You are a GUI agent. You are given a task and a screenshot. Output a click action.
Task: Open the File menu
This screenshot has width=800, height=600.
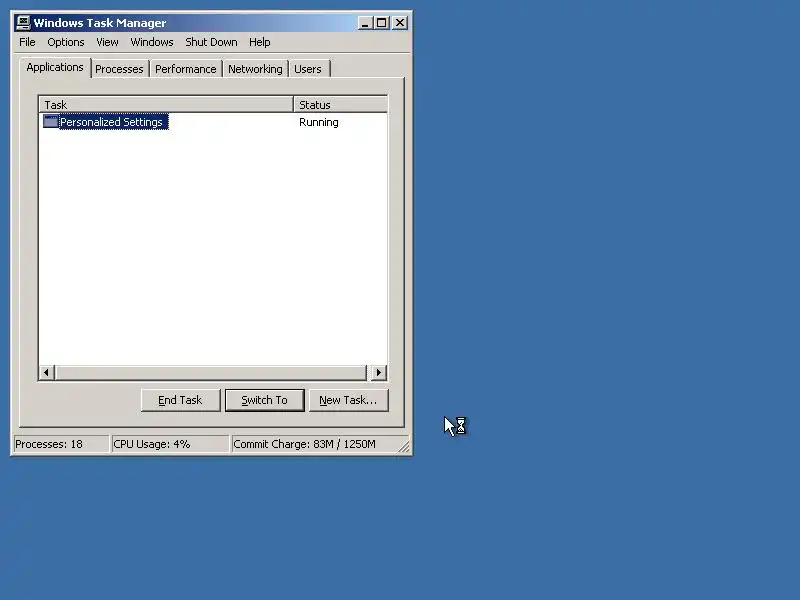tap(27, 42)
